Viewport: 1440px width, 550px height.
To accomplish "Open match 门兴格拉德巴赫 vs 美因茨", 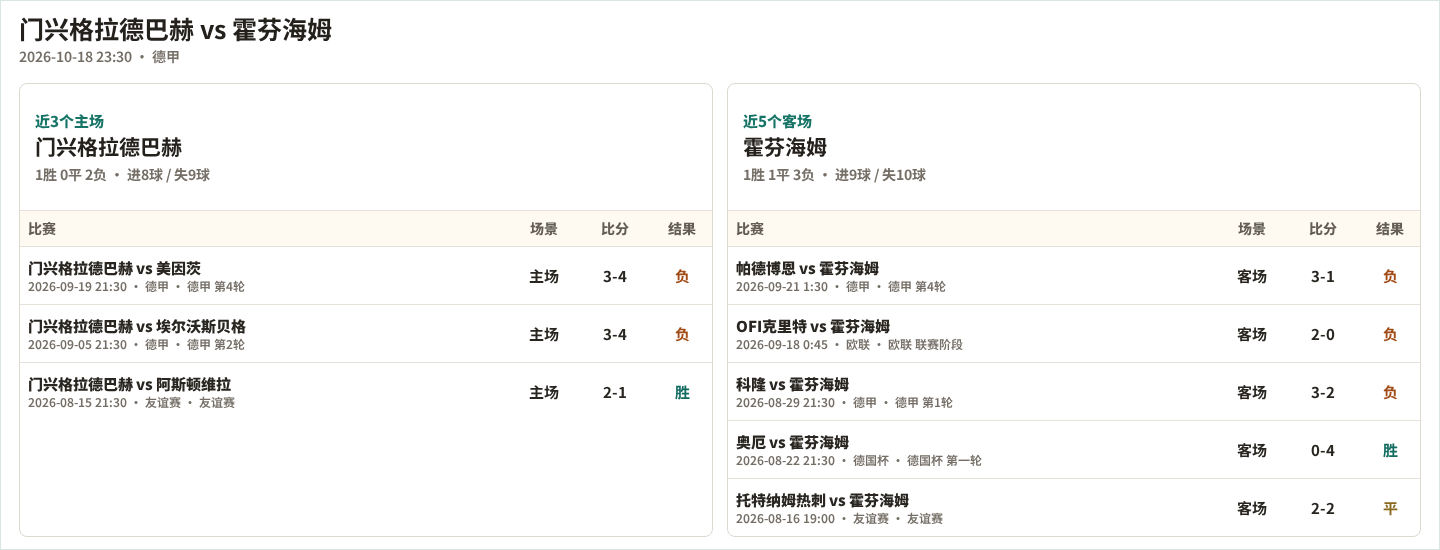I will [x=114, y=268].
